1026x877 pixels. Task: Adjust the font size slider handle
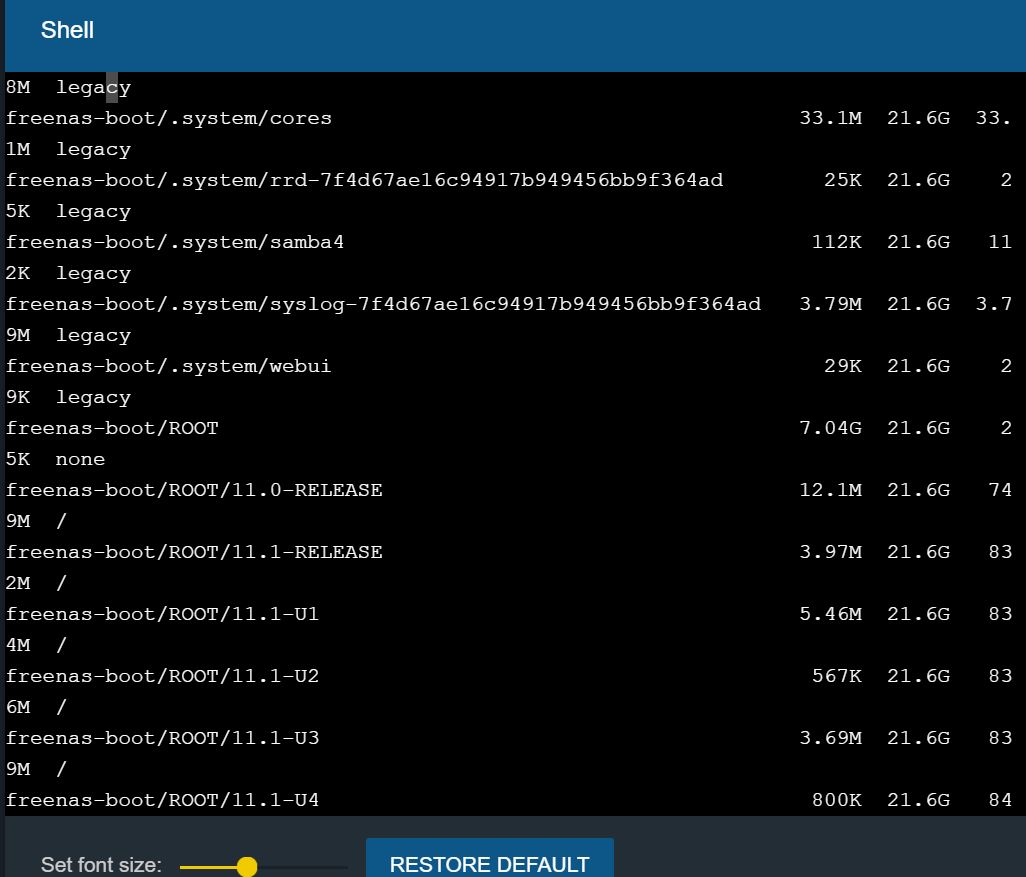[x=247, y=867]
